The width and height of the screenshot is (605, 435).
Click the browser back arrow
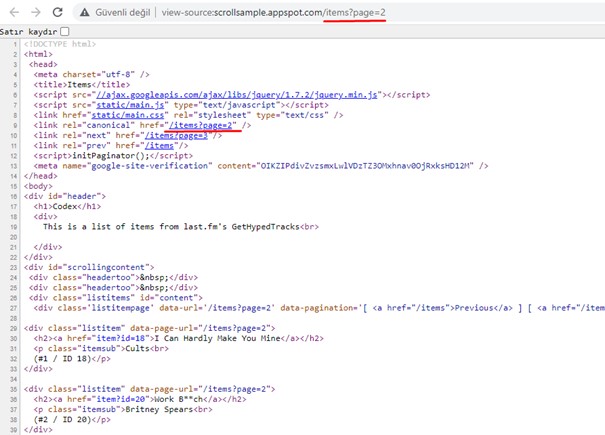[x=14, y=12]
